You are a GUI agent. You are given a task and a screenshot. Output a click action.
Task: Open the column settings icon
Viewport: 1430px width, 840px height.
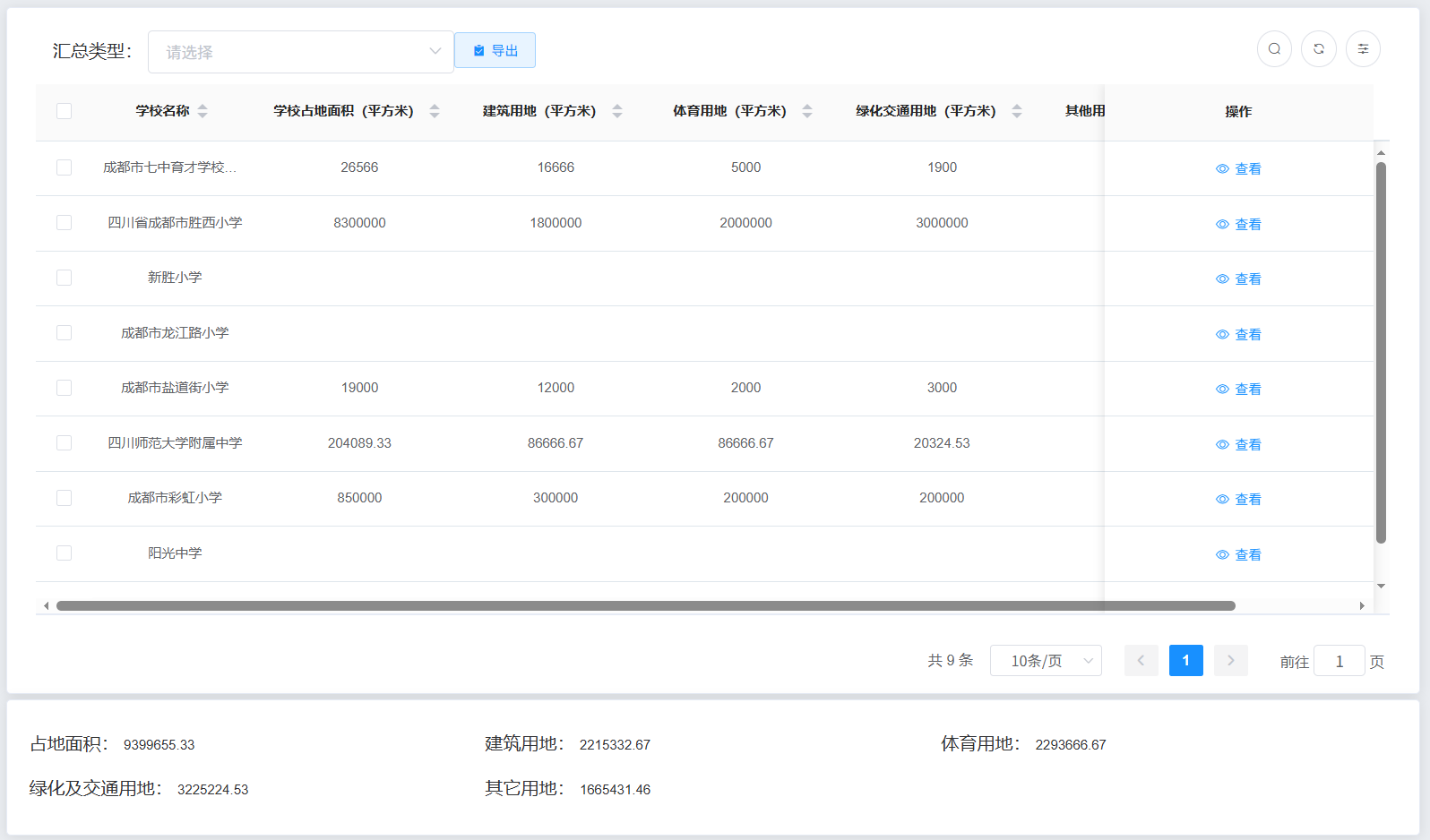coord(1363,49)
